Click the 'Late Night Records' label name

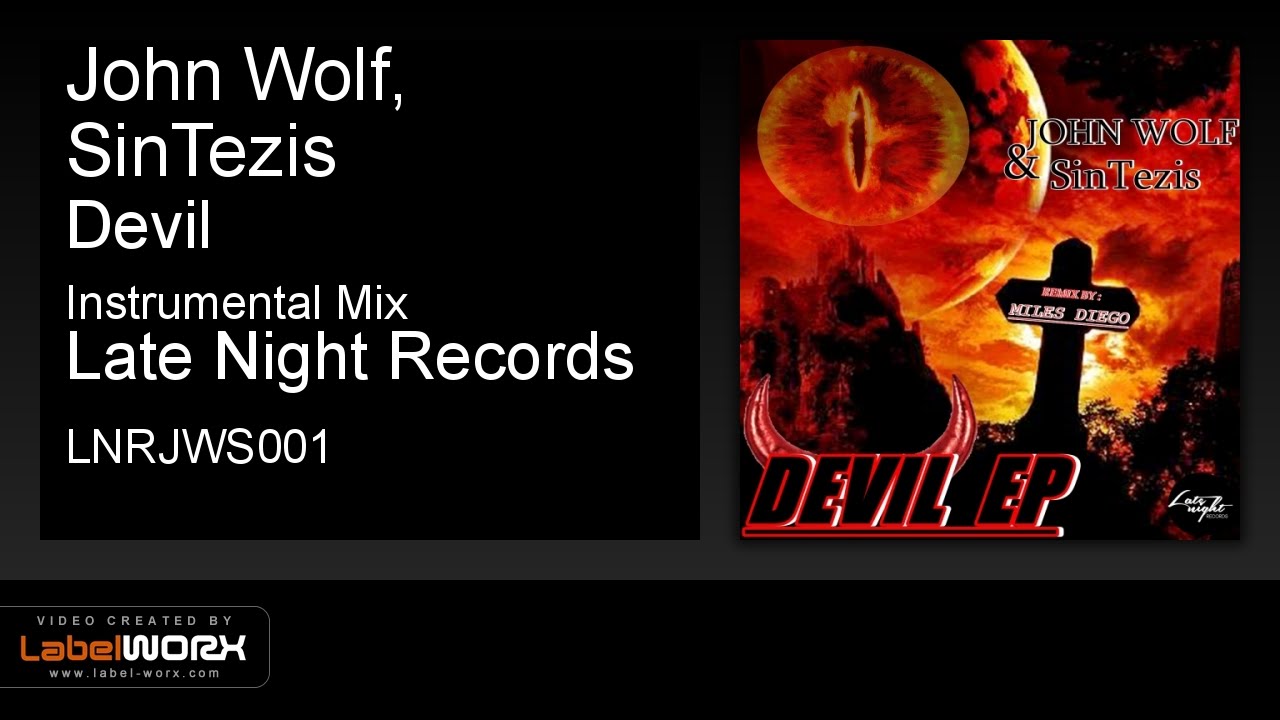[350, 357]
